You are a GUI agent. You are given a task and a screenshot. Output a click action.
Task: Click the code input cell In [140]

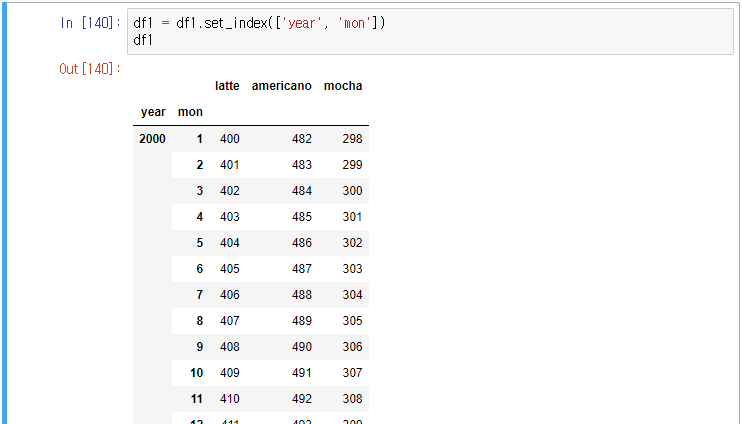[x=430, y=31]
